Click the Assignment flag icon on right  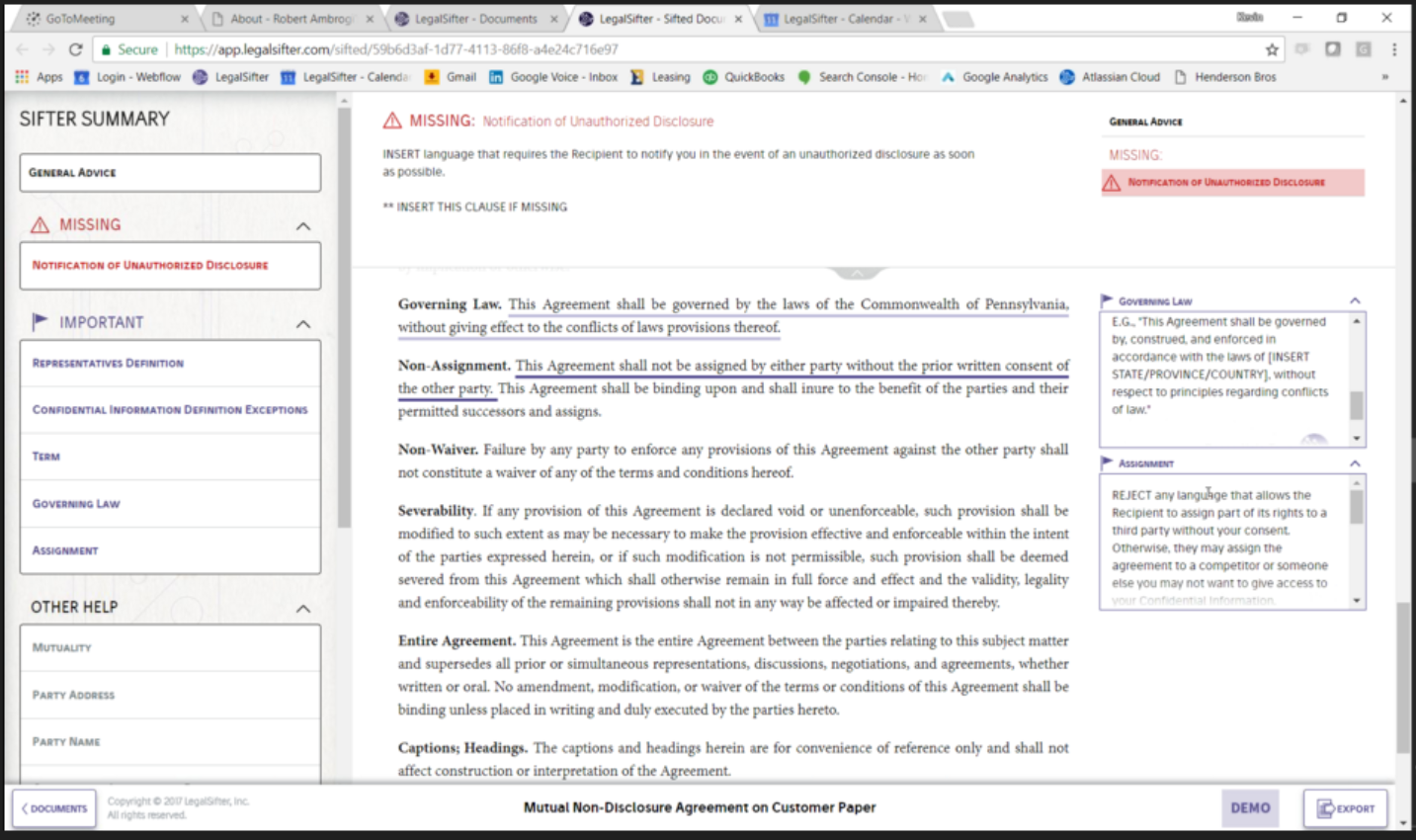(x=1107, y=462)
